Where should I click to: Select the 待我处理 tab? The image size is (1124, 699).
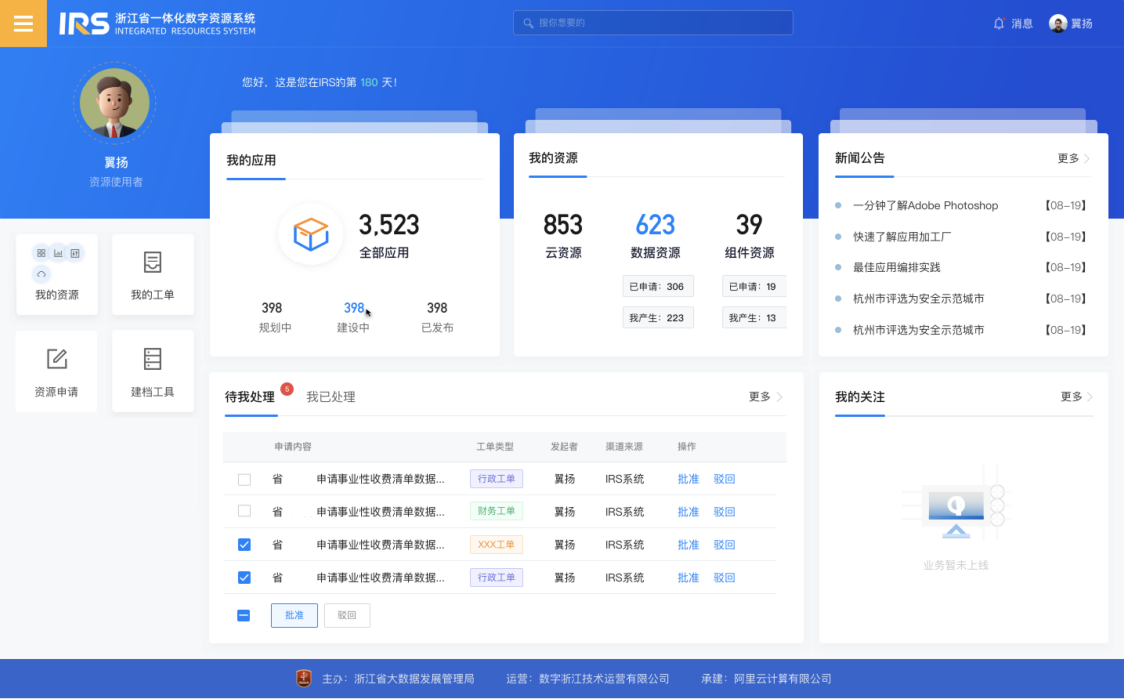coord(252,396)
